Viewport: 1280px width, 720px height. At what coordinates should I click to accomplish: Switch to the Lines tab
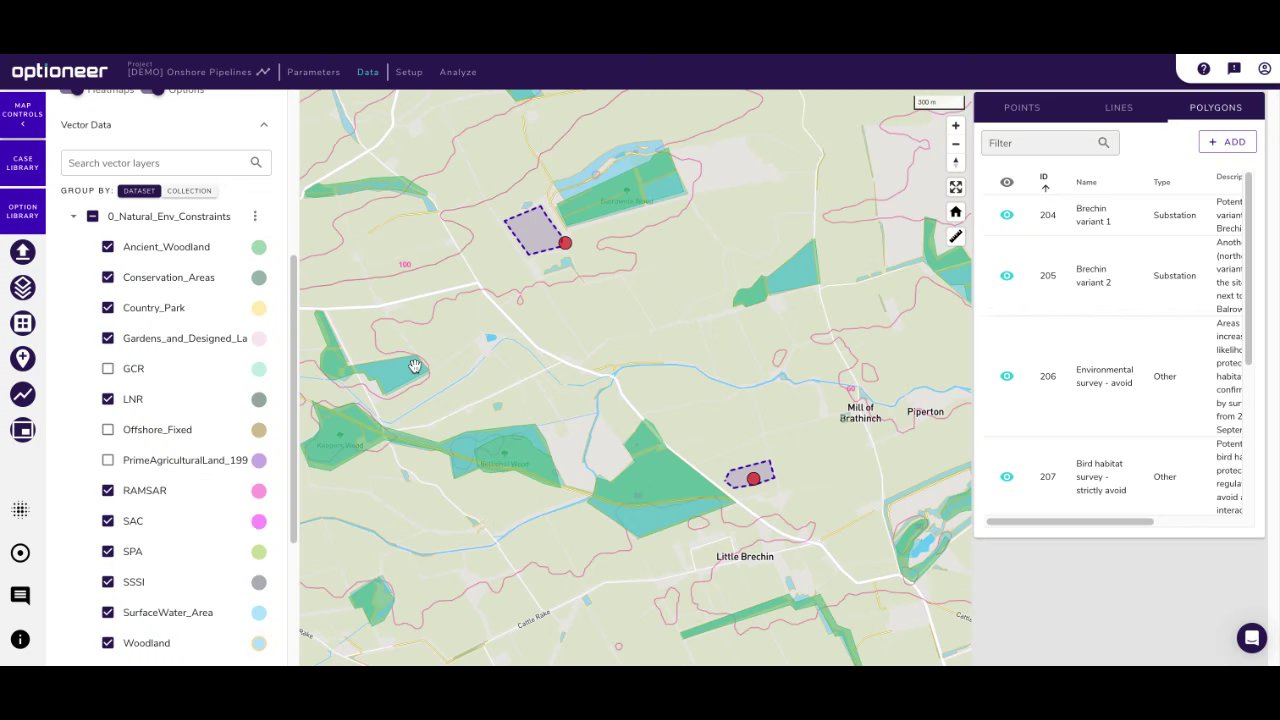click(1119, 107)
